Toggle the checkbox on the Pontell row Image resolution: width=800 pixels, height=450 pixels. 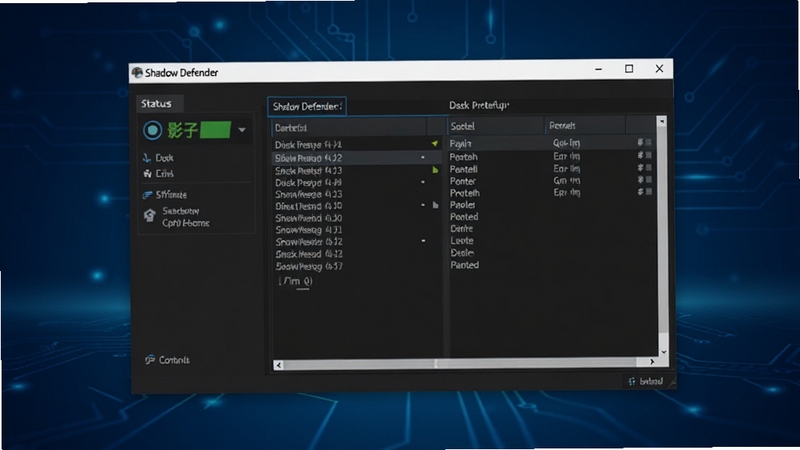(648, 168)
